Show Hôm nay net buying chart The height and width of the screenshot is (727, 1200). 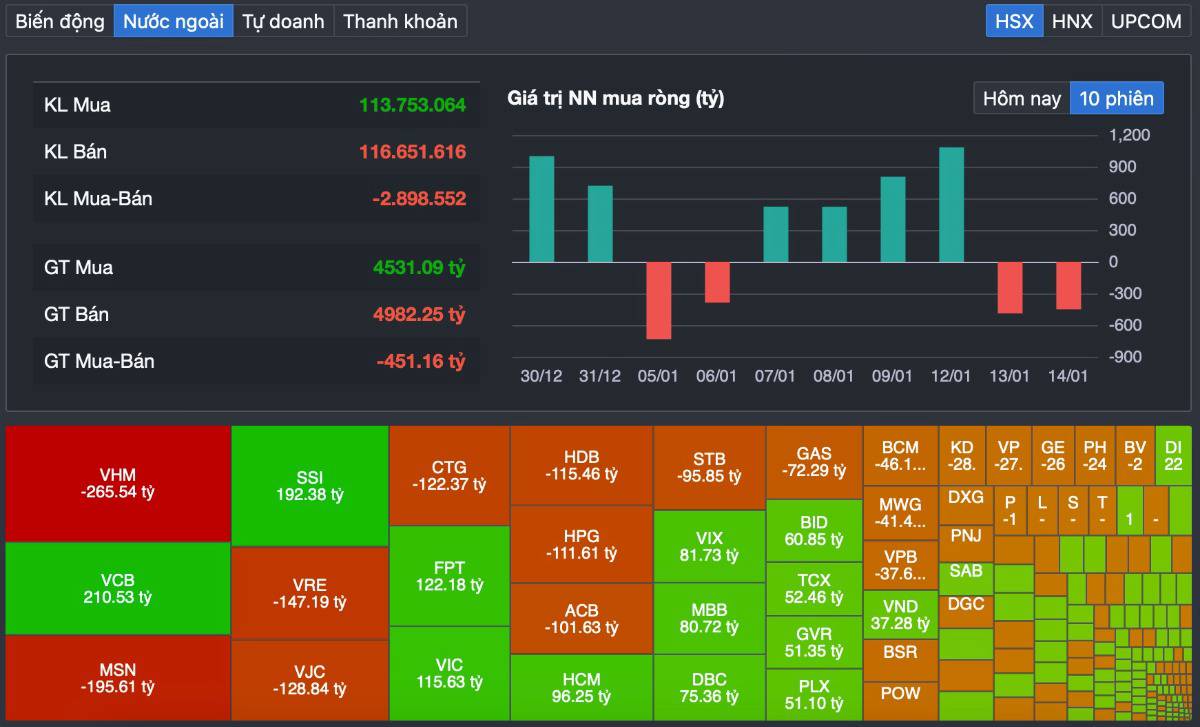coord(1022,98)
